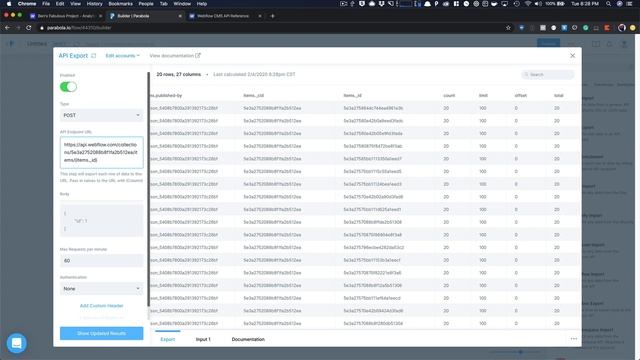Click the Parabola logo in background page
The width and height of the screenshot is (640, 360).
11,44
